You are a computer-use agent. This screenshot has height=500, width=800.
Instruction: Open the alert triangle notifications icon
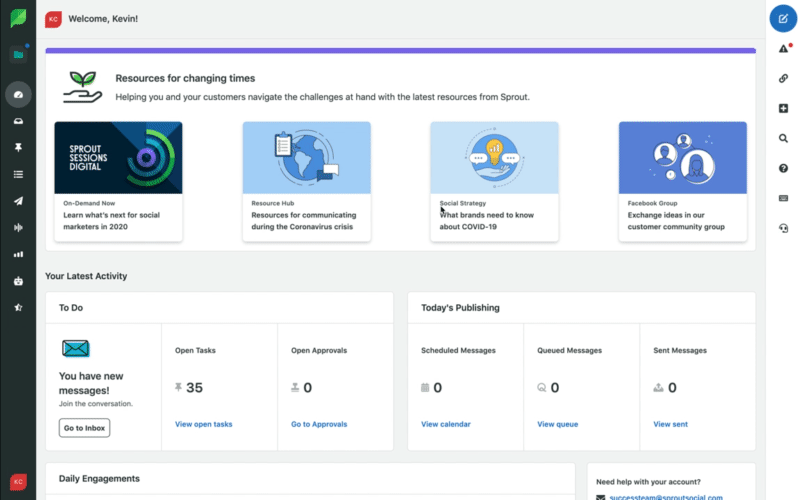(x=784, y=48)
